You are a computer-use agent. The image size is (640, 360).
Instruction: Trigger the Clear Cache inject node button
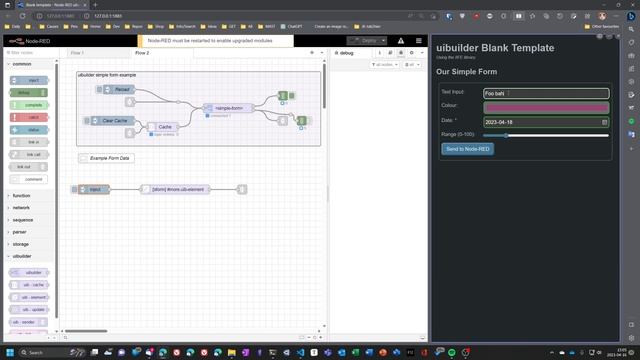click(87, 121)
